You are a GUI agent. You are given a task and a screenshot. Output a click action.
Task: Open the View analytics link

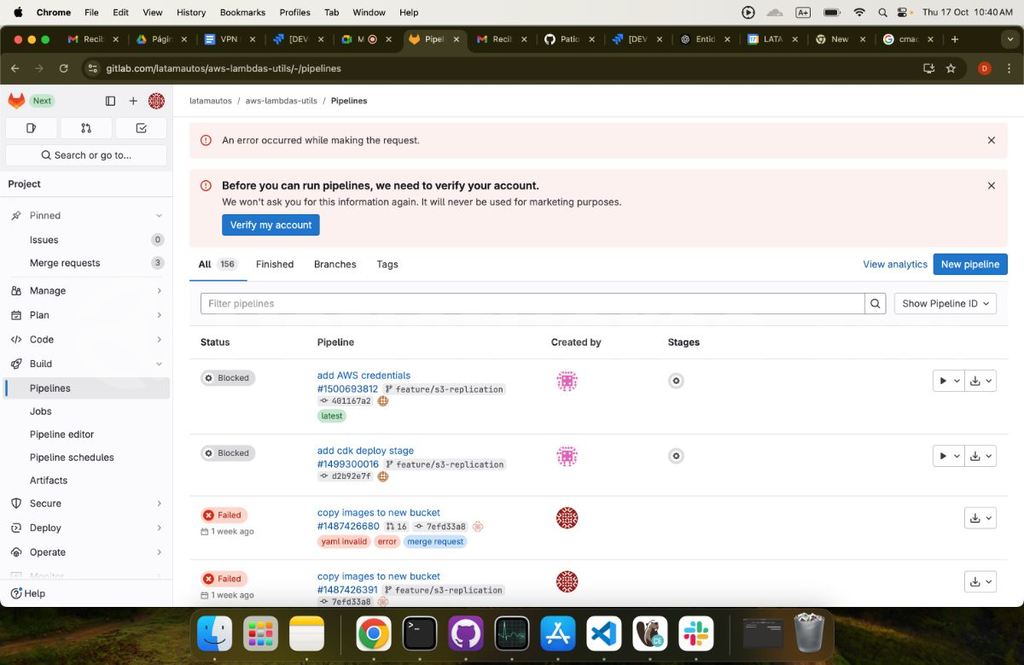[895, 265]
